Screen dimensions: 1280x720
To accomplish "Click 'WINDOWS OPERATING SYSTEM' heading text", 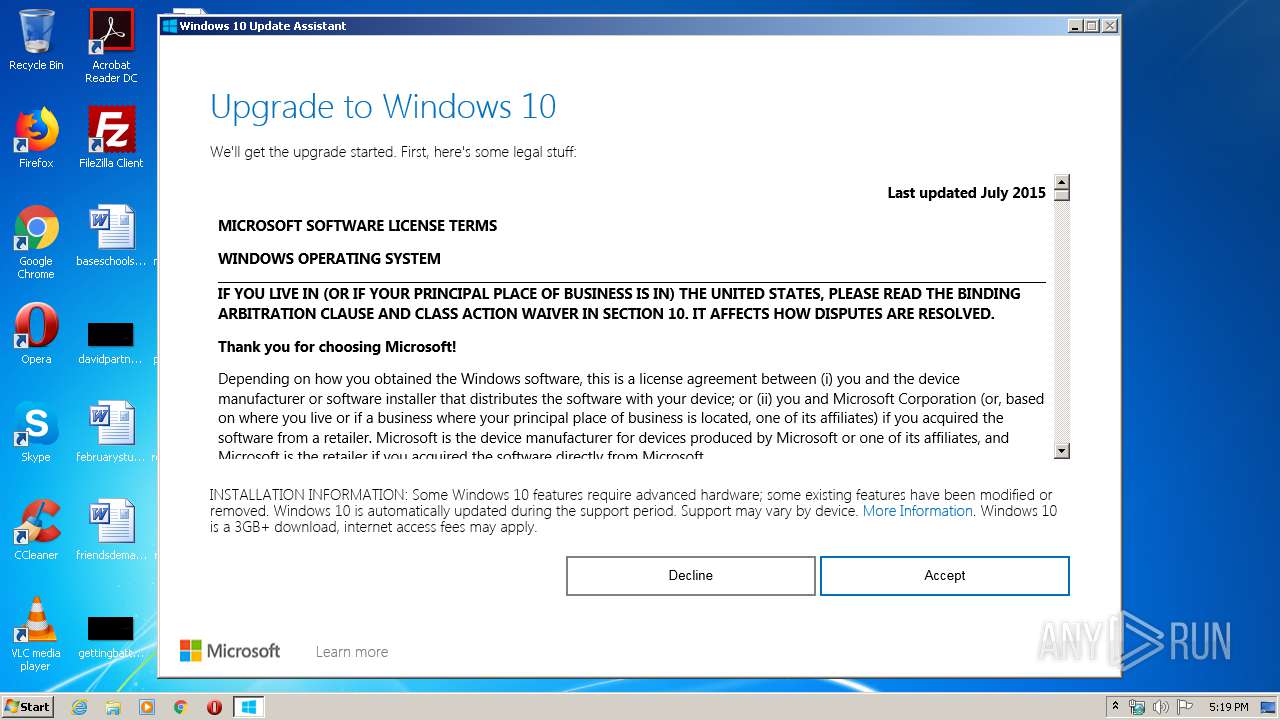I will 329,259.
